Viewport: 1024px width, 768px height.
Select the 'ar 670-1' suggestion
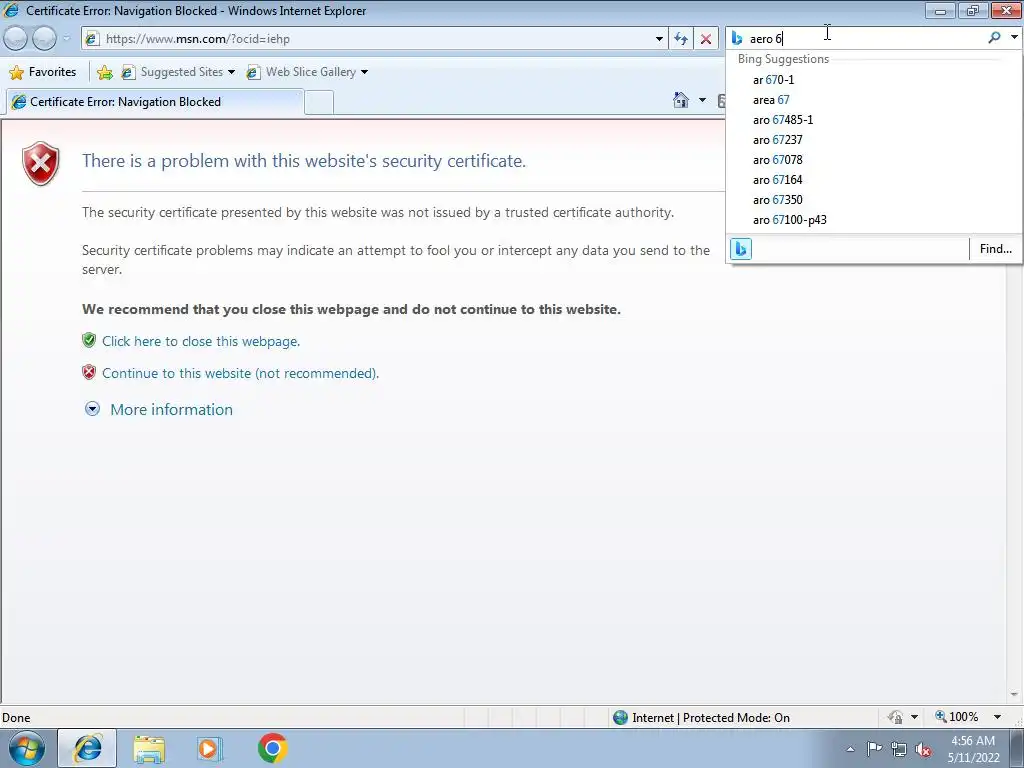(874, 80)
